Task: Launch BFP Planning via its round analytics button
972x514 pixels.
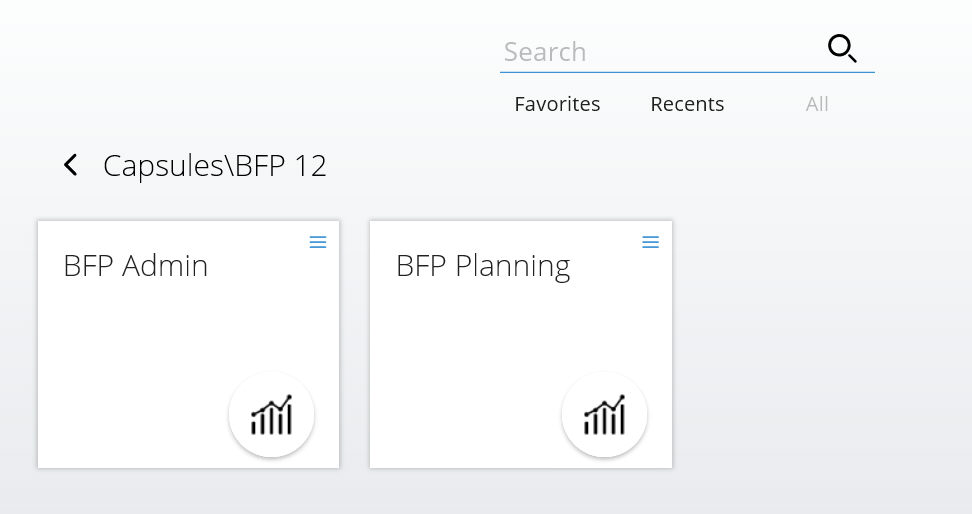Action: (x=604, y=415)
